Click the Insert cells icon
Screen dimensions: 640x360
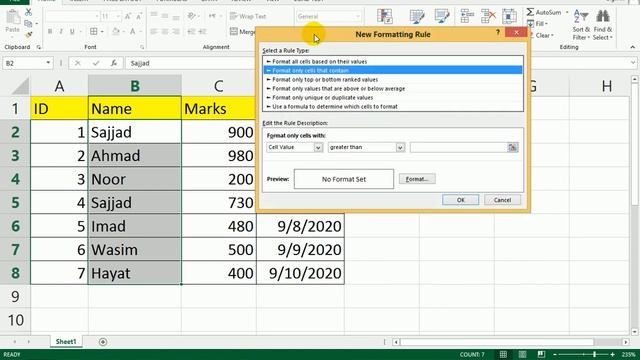(467, 16)
